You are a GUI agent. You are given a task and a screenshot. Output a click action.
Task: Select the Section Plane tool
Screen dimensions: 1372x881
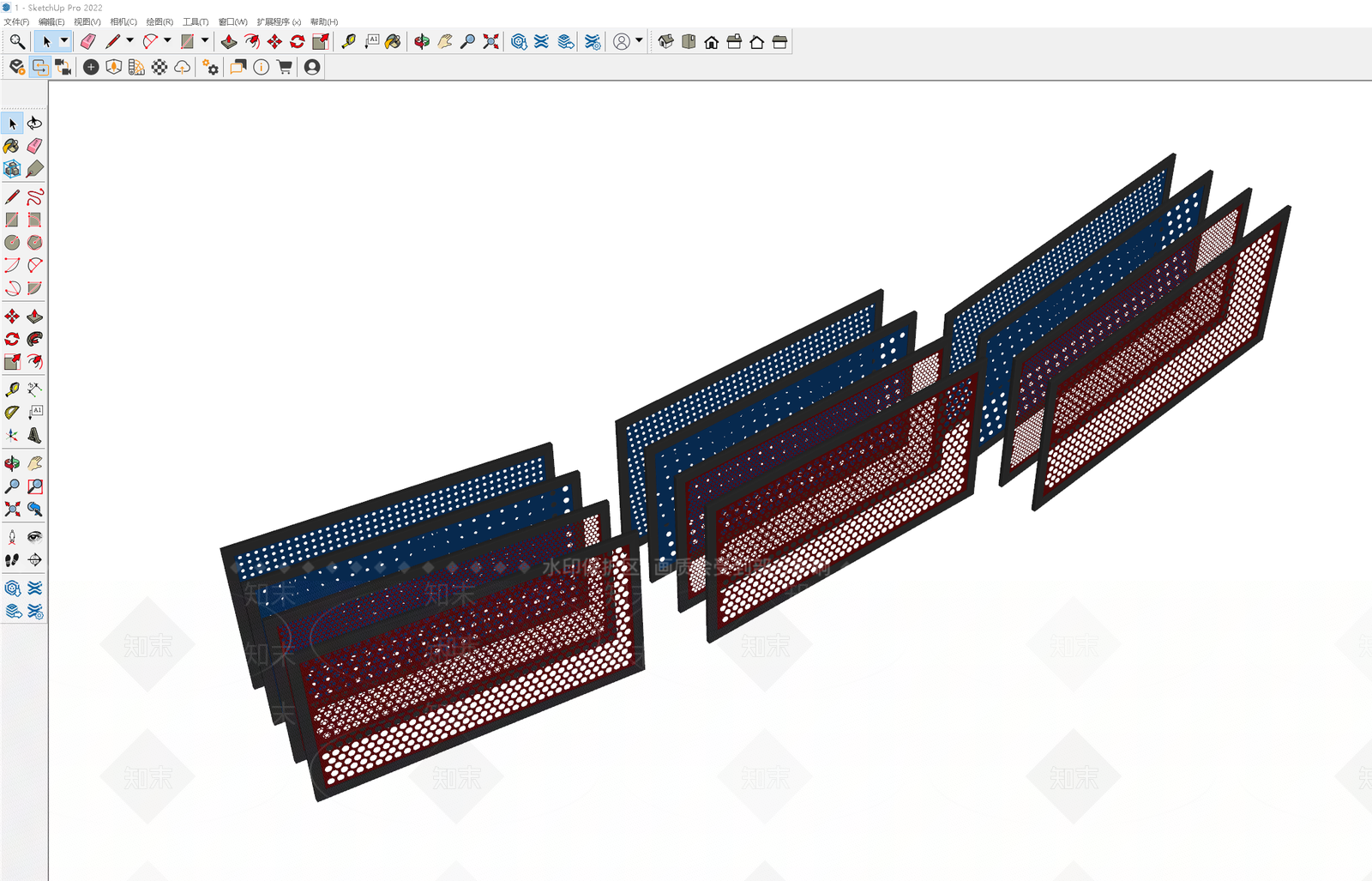[x=34, y=560]
